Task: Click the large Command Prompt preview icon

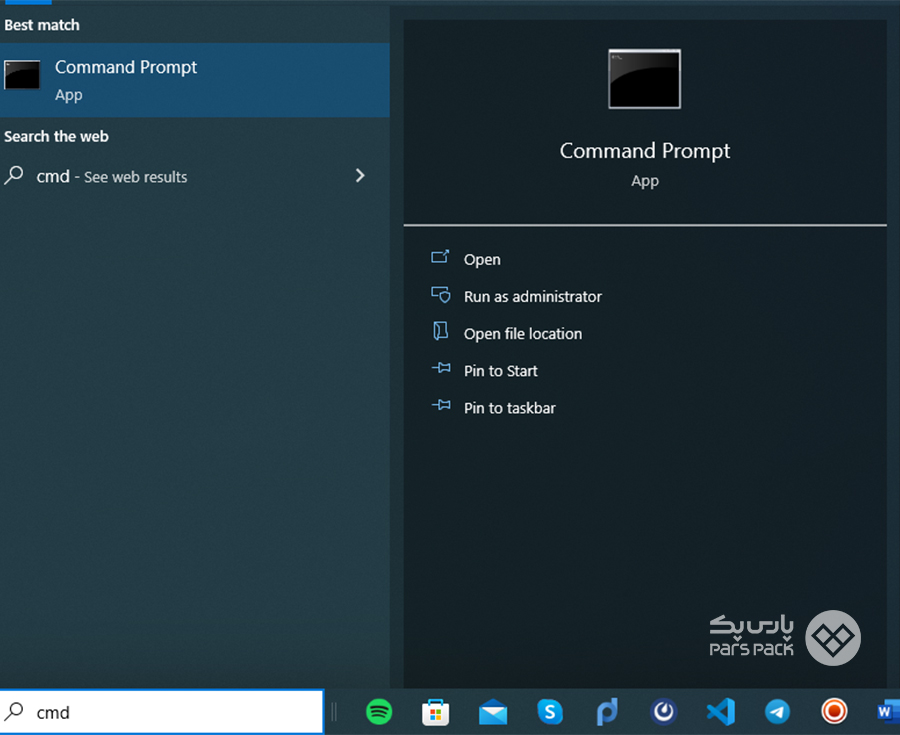Action: tap(645, 79)
